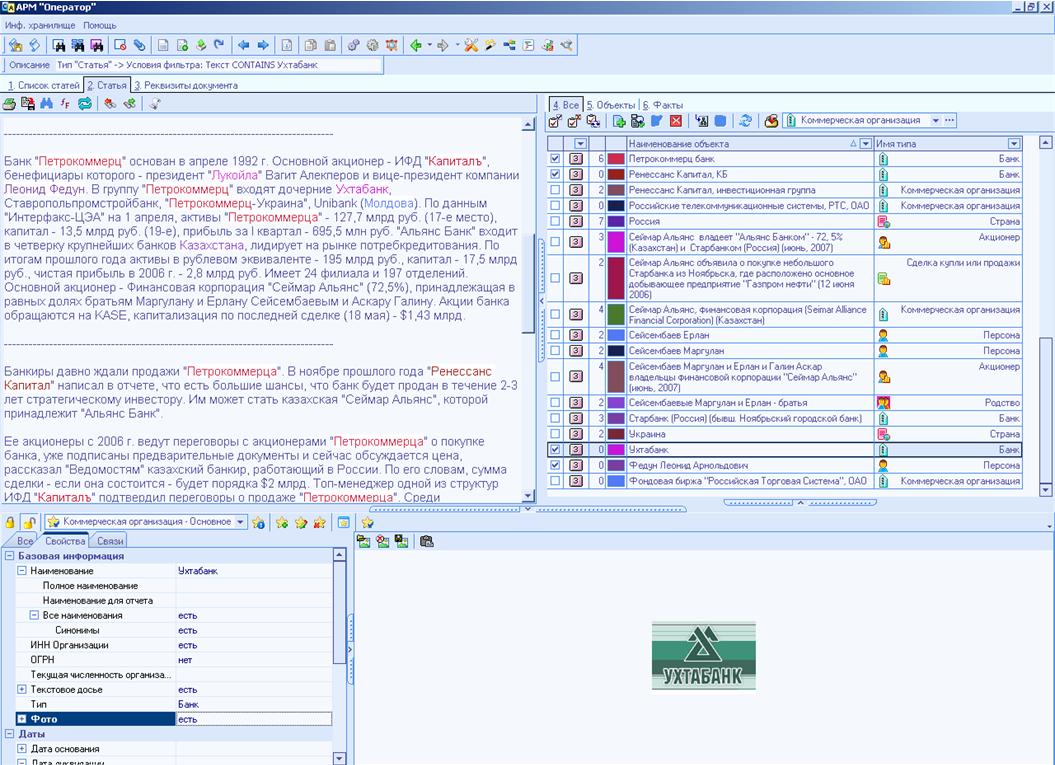Check the Сейсембаев Маргулан row checkbox
Screen dimensions: 1055x765
pos(555,351)
